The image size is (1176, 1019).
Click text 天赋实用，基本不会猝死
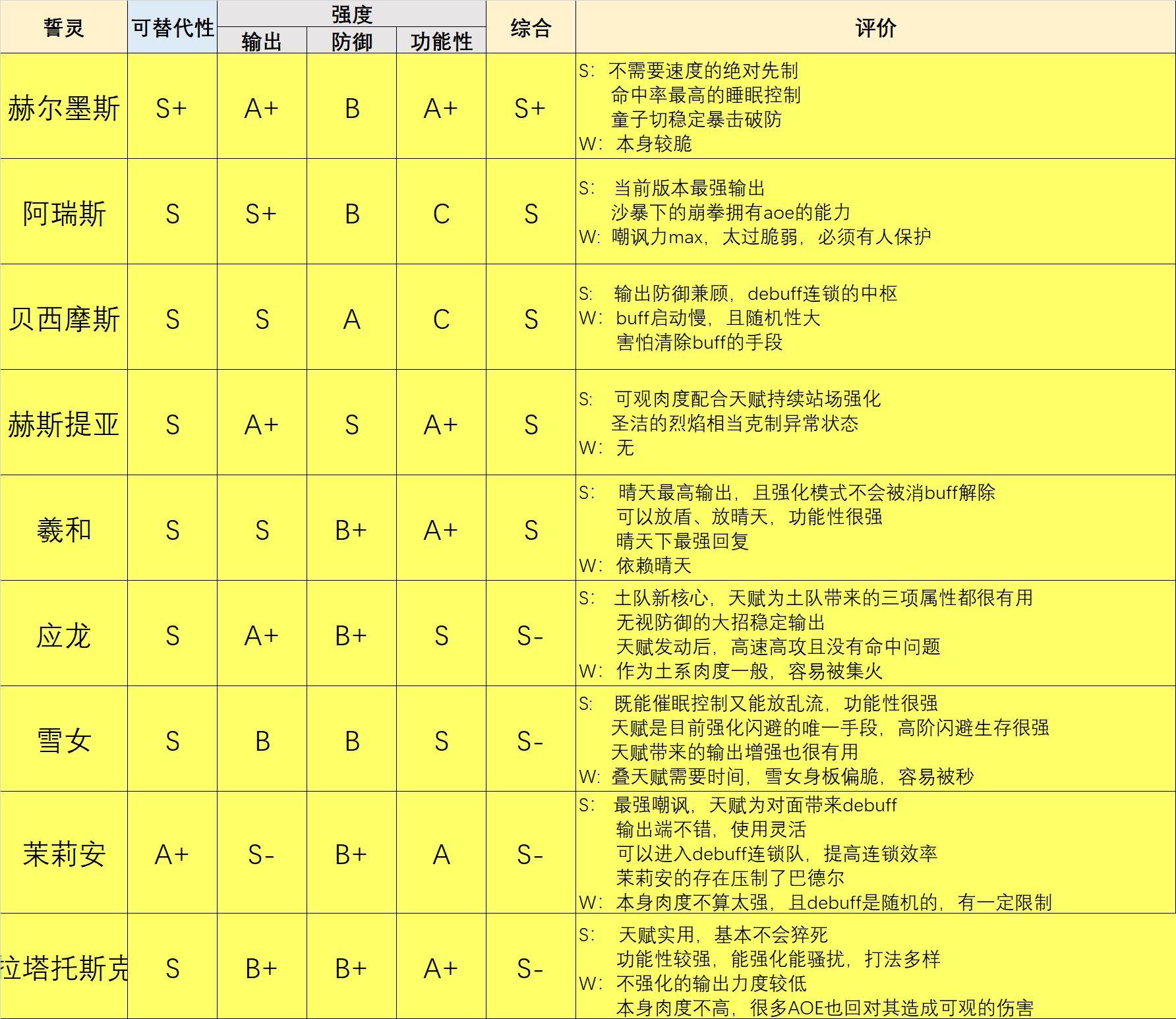[723, 935]
